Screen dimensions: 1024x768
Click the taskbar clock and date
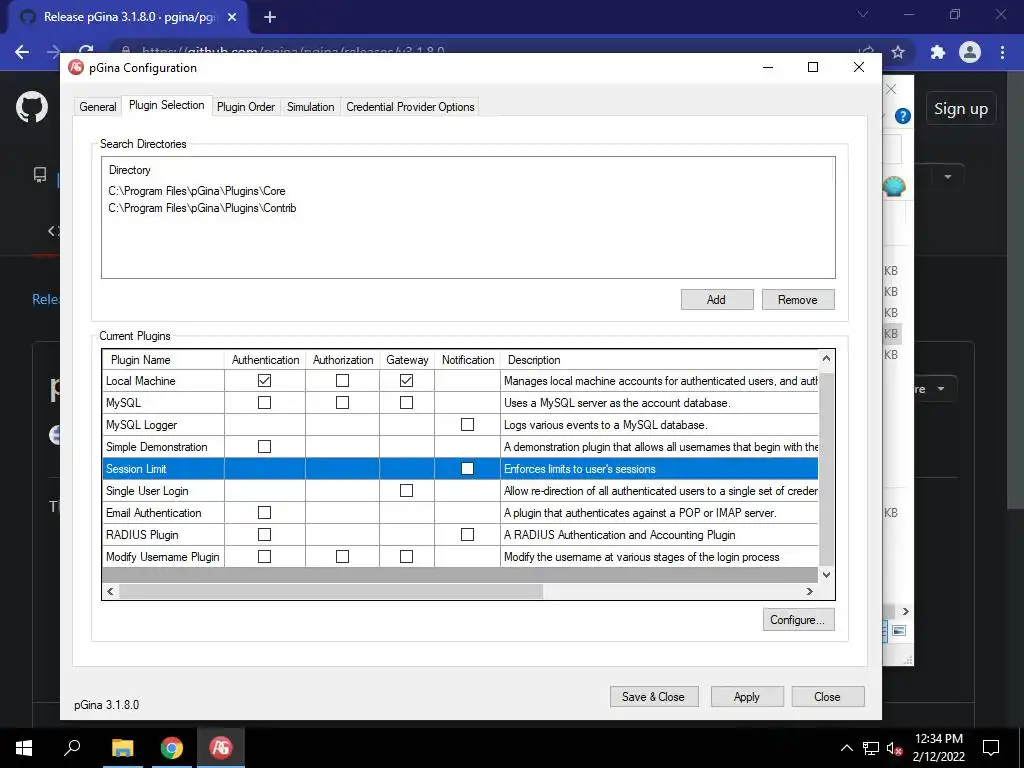click(938, 748)
